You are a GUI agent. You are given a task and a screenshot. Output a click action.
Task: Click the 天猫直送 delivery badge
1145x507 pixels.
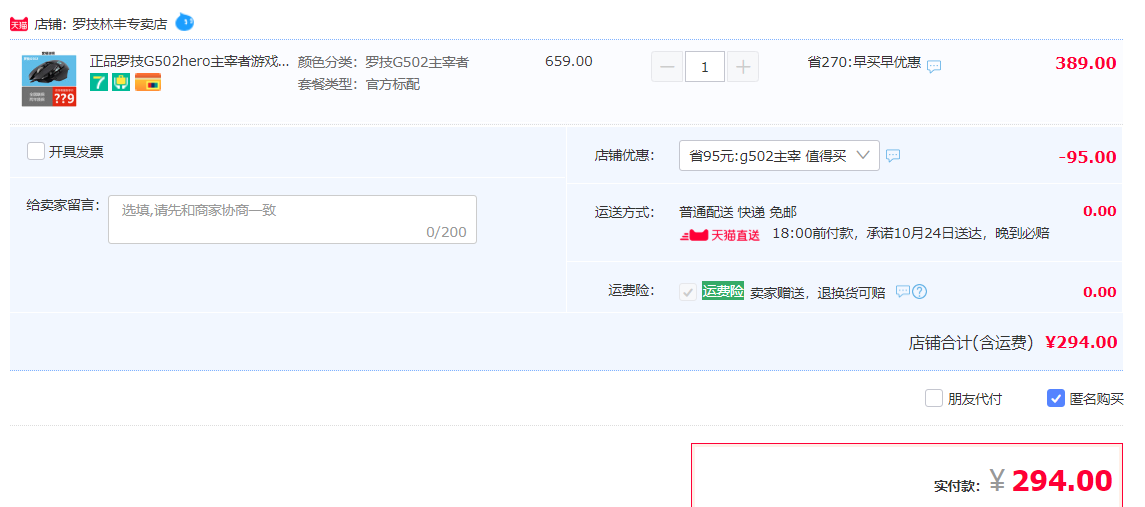pos(719,235)
